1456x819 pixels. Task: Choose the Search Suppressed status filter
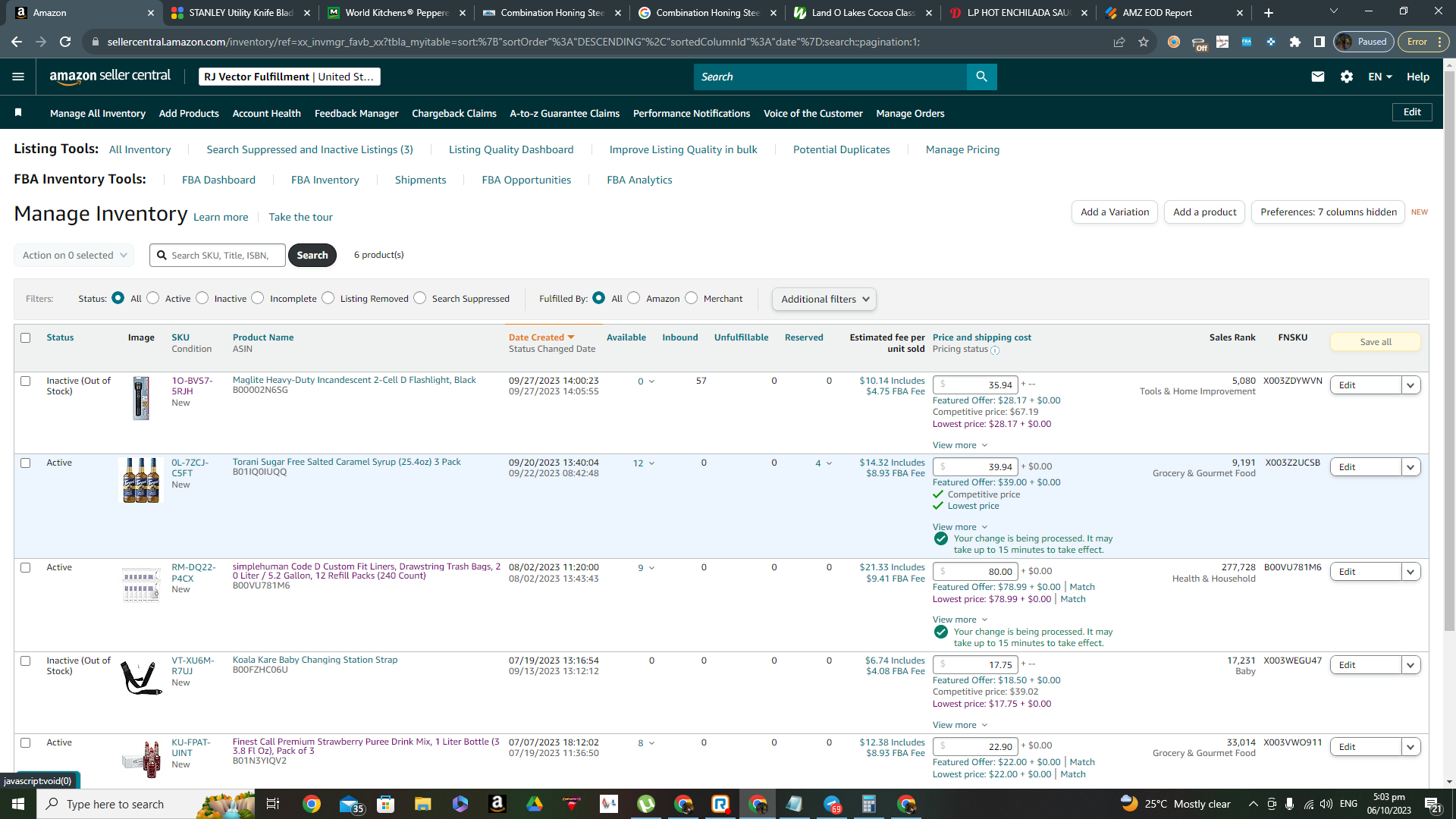coord(420,298)
